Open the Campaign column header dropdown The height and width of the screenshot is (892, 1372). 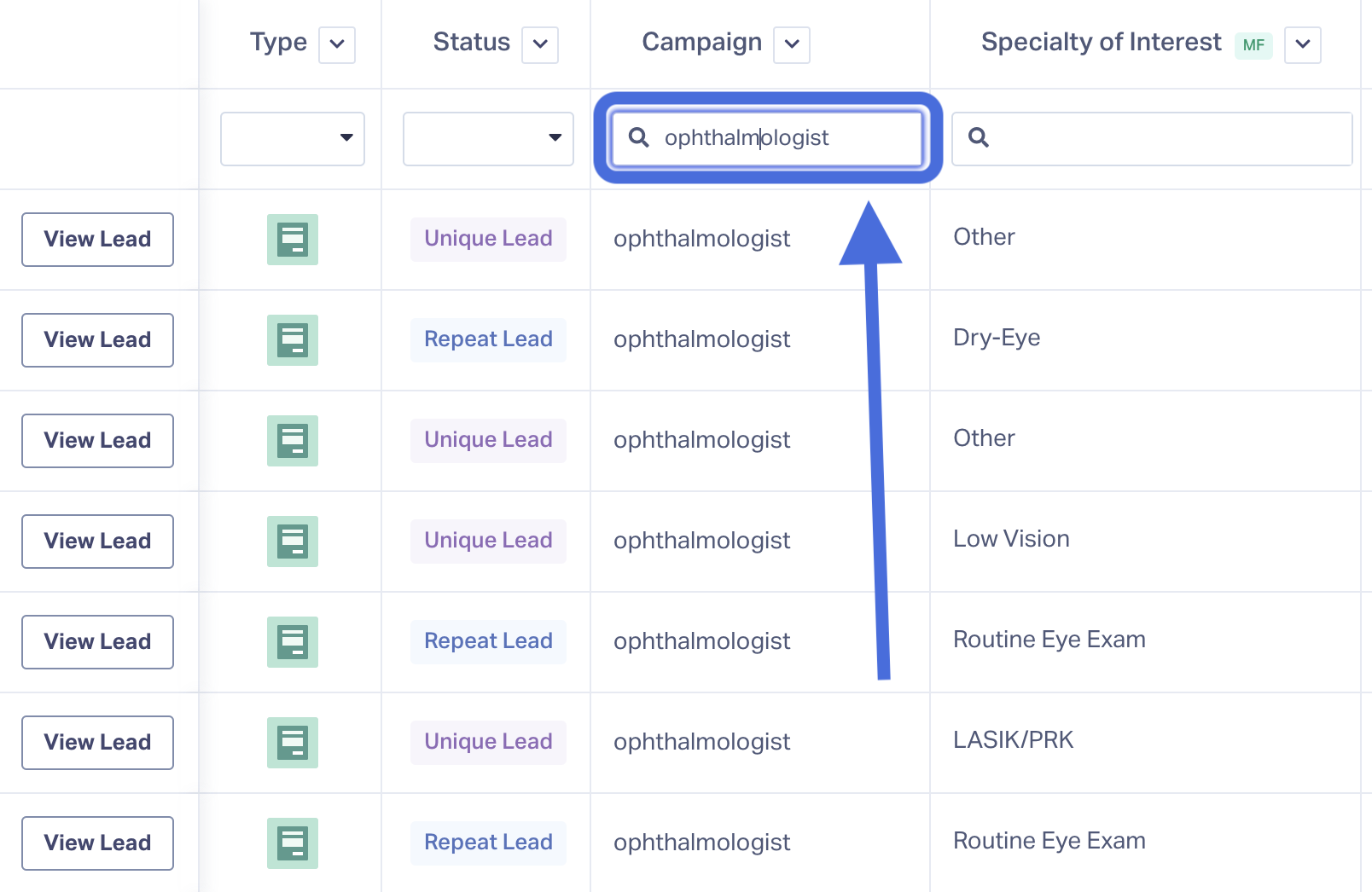(x=792, y=44)
